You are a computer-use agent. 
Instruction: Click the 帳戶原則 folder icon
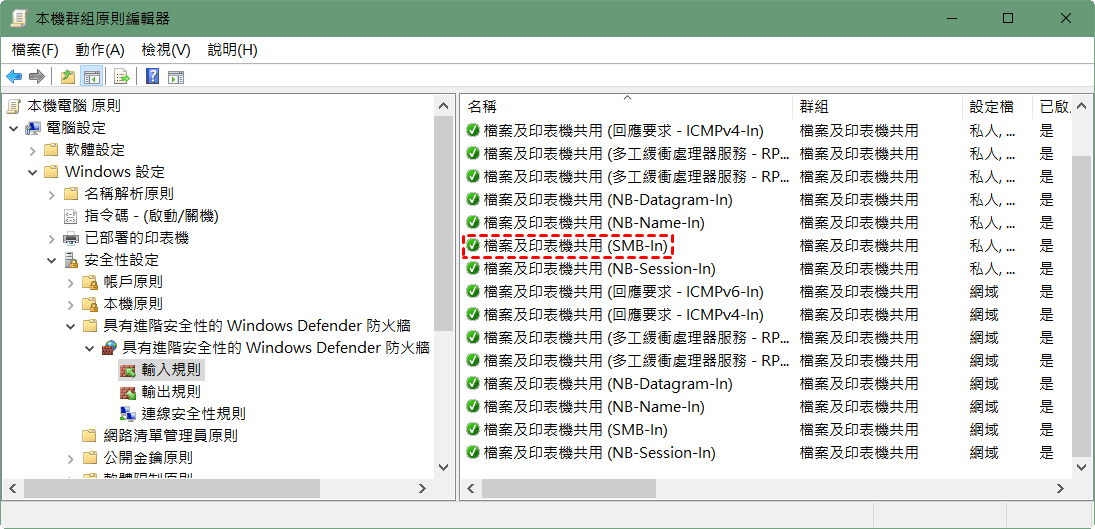[x=89, y=282]
